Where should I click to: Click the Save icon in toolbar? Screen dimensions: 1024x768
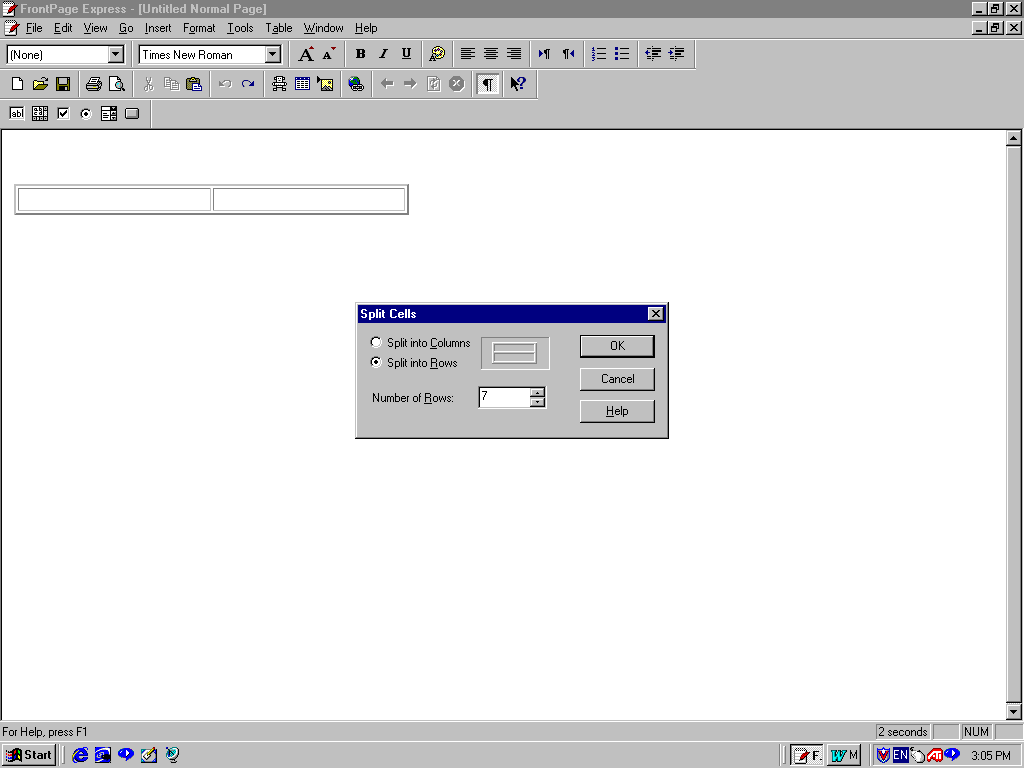[x=62, y=84]
